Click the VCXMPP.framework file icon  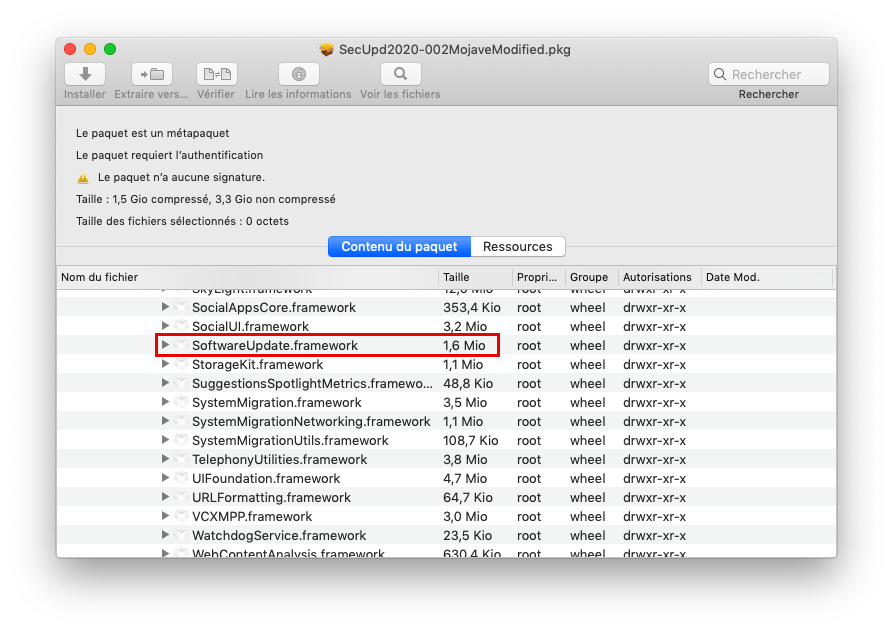(x=181, y=516)
